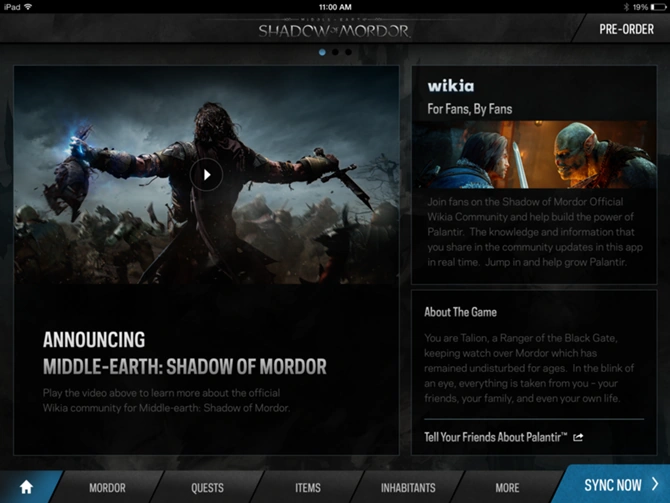Tap the Pre-Order button
This screenshot has width=670, height=503.
coord(626,29)
